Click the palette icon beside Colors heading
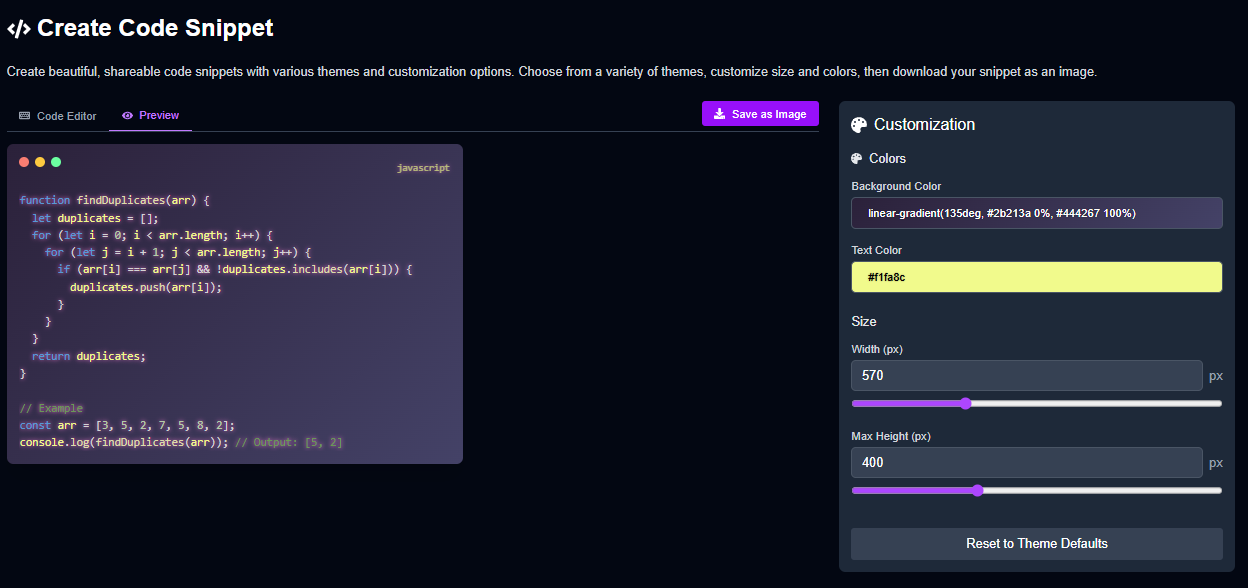Image resolution: width=1248 pixels, height=588 pixels. pyautogui.click(x=858, y=158)
